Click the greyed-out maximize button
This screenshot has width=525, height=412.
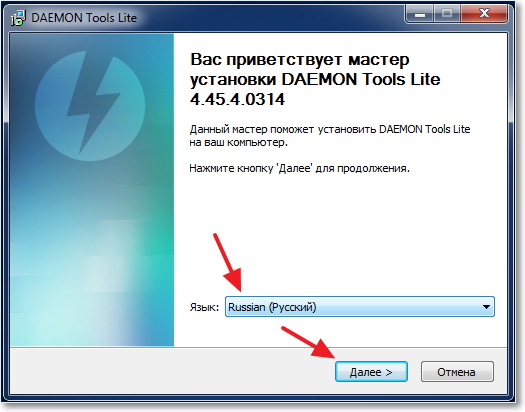pyautogui.click(x=447, y=14)
